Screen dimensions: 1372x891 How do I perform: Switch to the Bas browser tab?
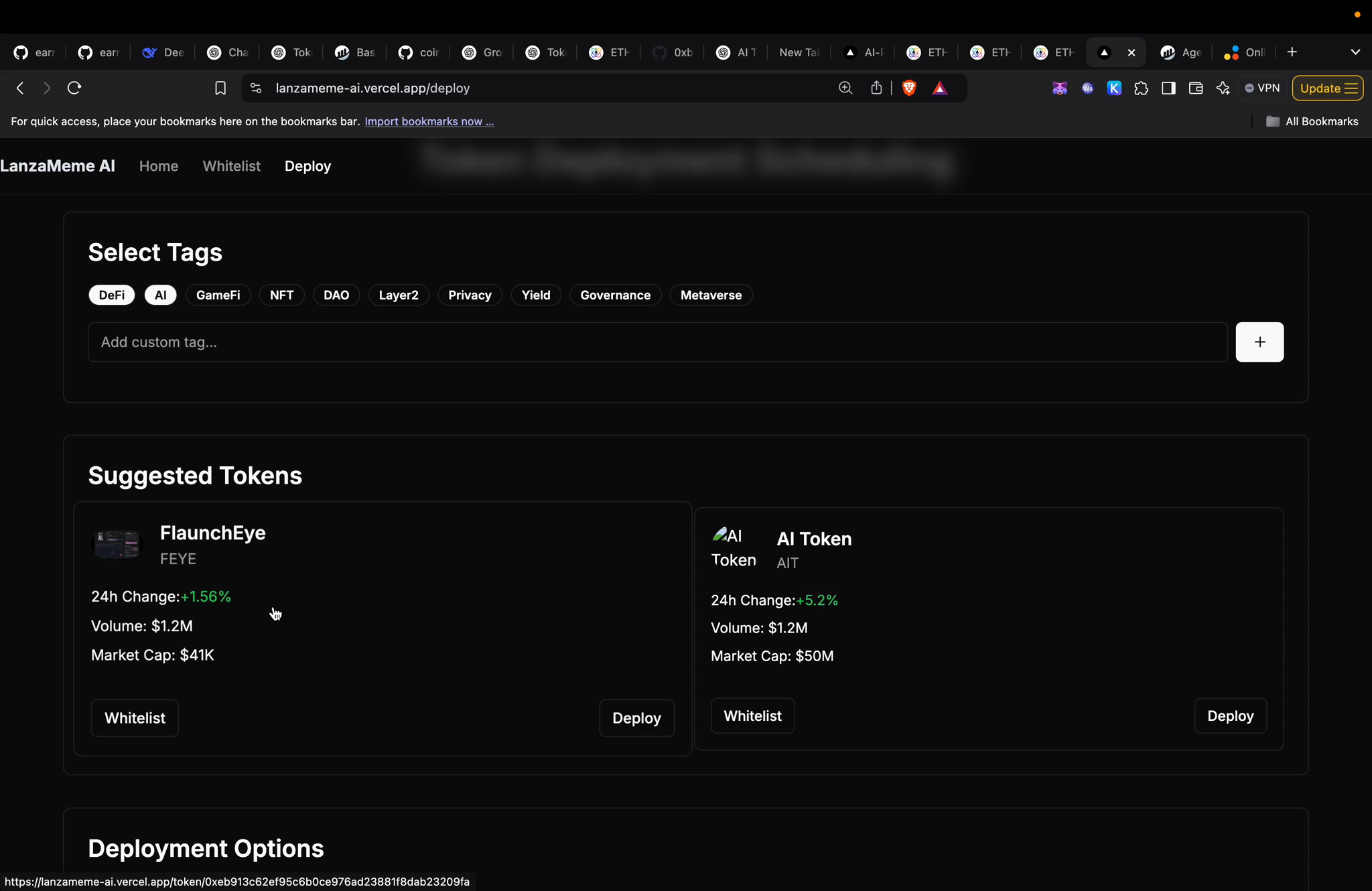click(x=356, y=52)
